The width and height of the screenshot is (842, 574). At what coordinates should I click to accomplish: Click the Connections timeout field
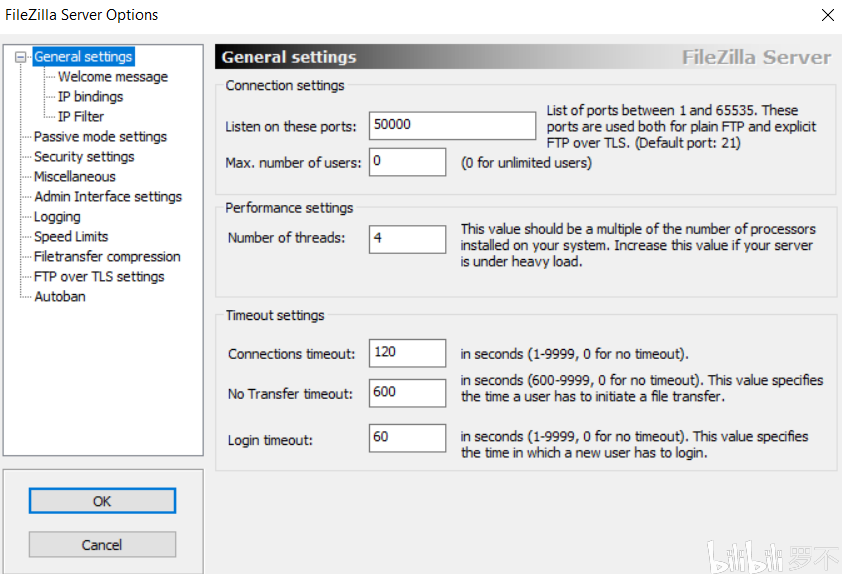[407, 353]
